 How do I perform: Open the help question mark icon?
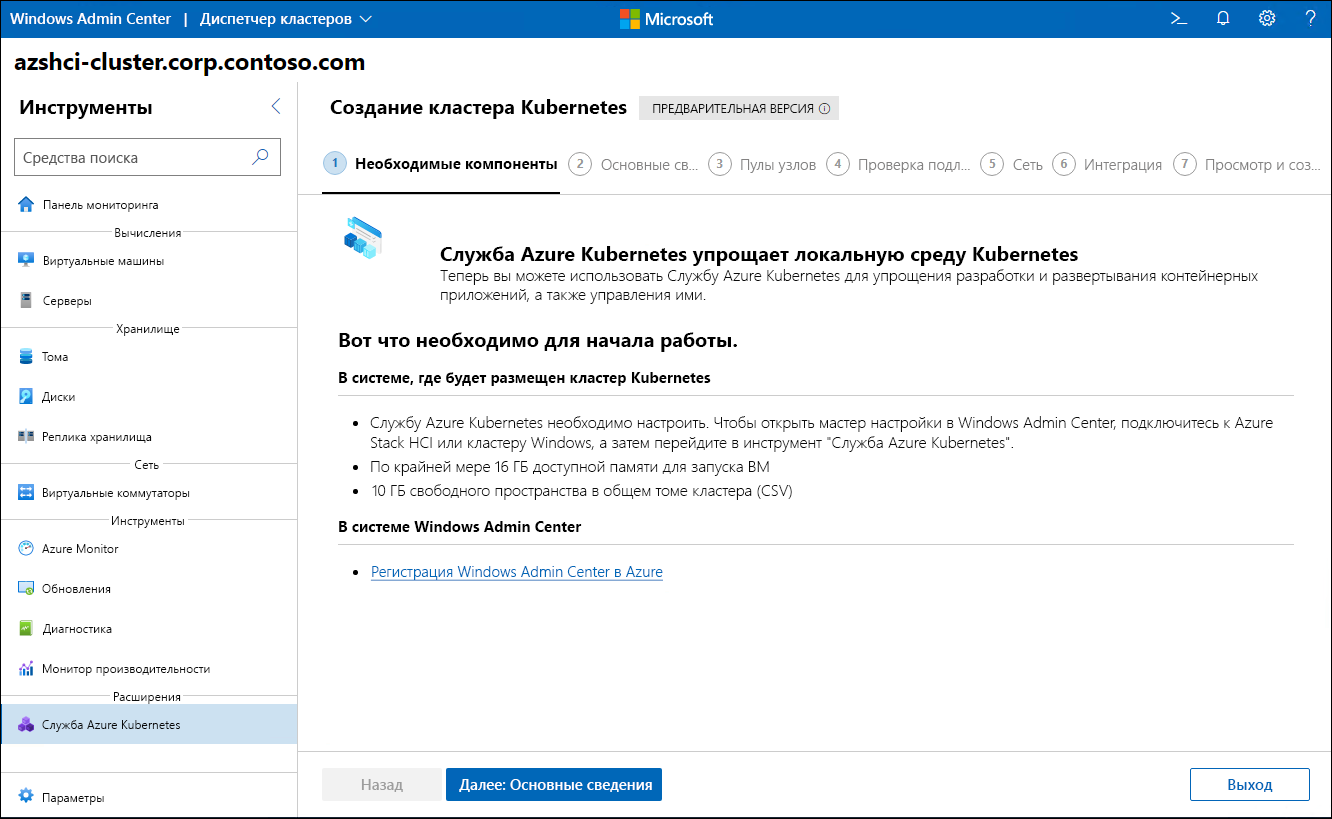point(1311,18)
